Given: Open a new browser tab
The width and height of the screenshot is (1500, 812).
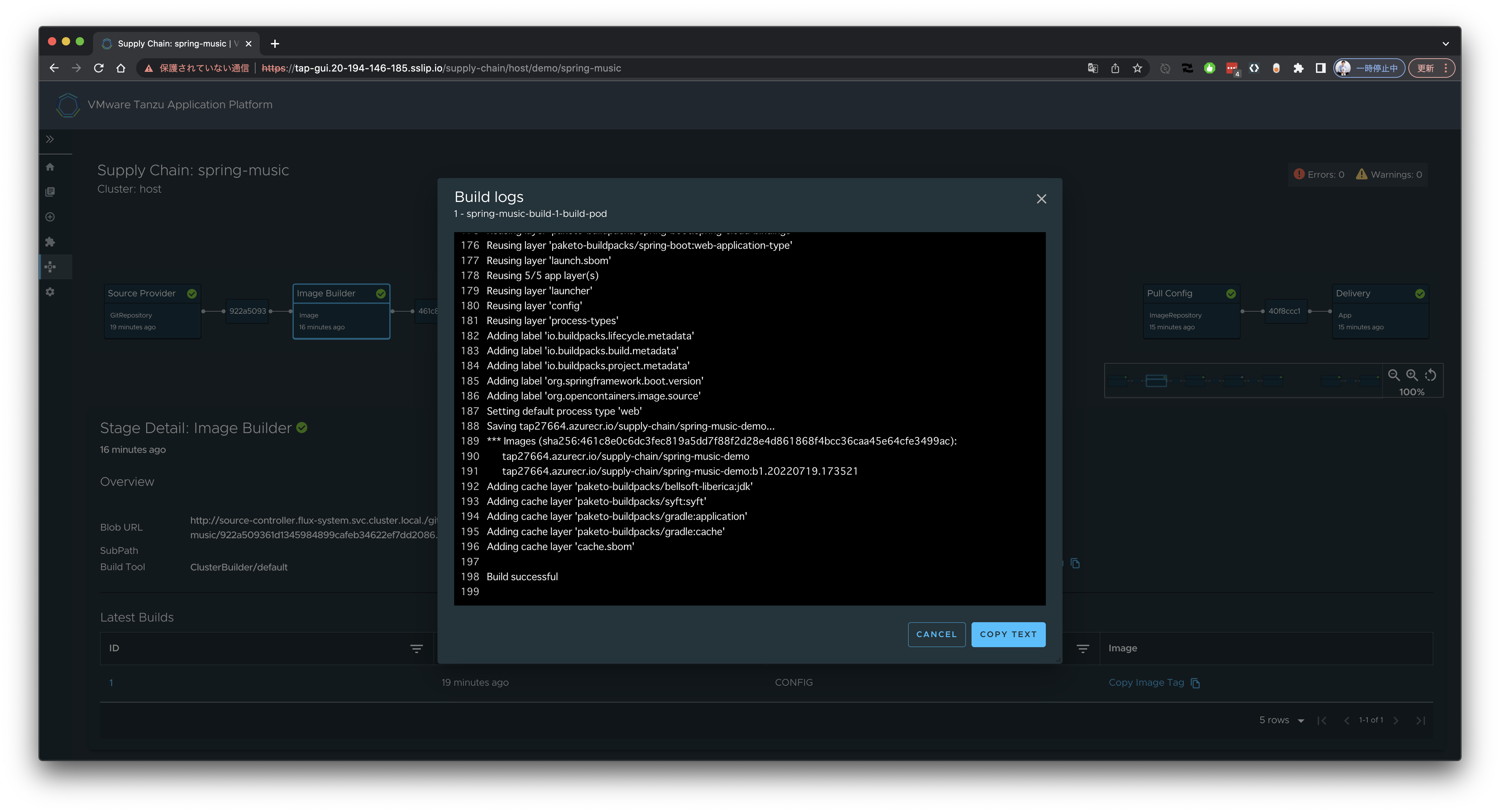Looking at the screenshot, I should point(275,44).
